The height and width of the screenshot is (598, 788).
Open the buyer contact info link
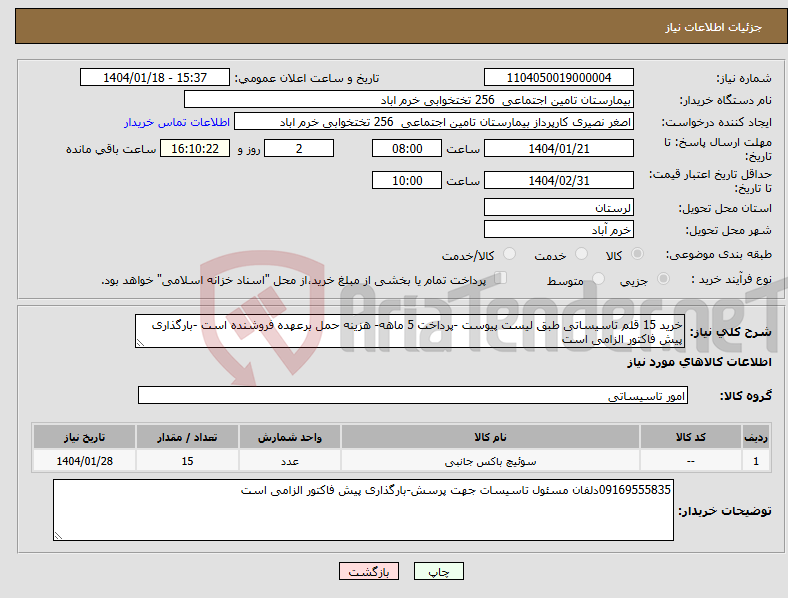177,122
